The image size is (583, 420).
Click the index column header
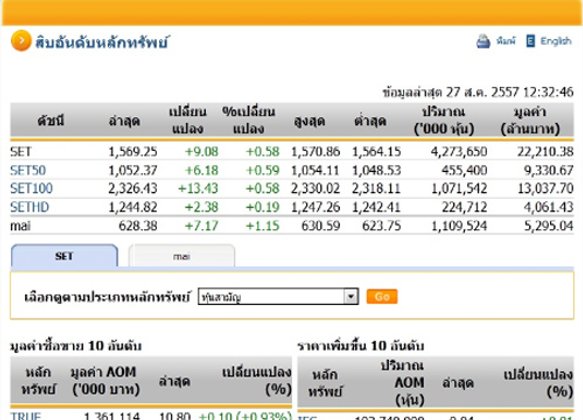51,121
